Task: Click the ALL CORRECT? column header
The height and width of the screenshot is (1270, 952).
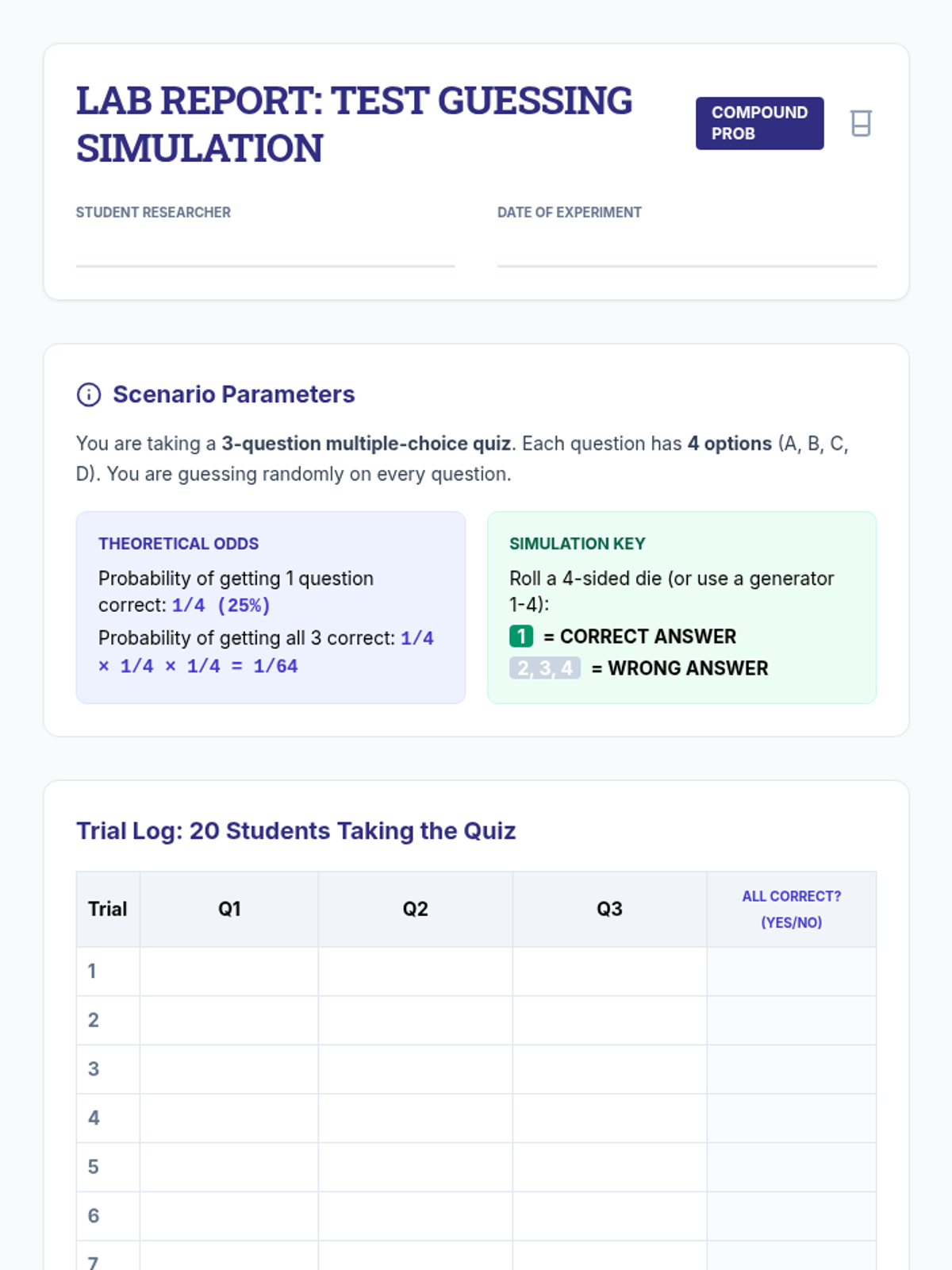Action: (x=791, y=909)
